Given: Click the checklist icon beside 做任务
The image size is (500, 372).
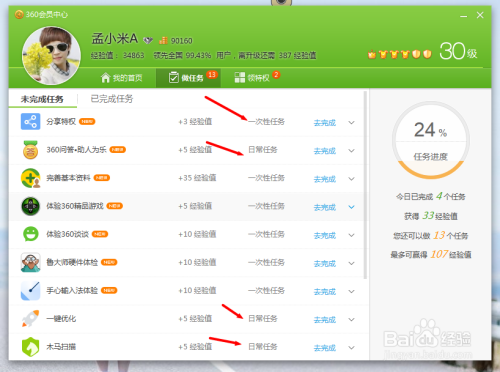Looking at the screenshot, I should point(174,77).
